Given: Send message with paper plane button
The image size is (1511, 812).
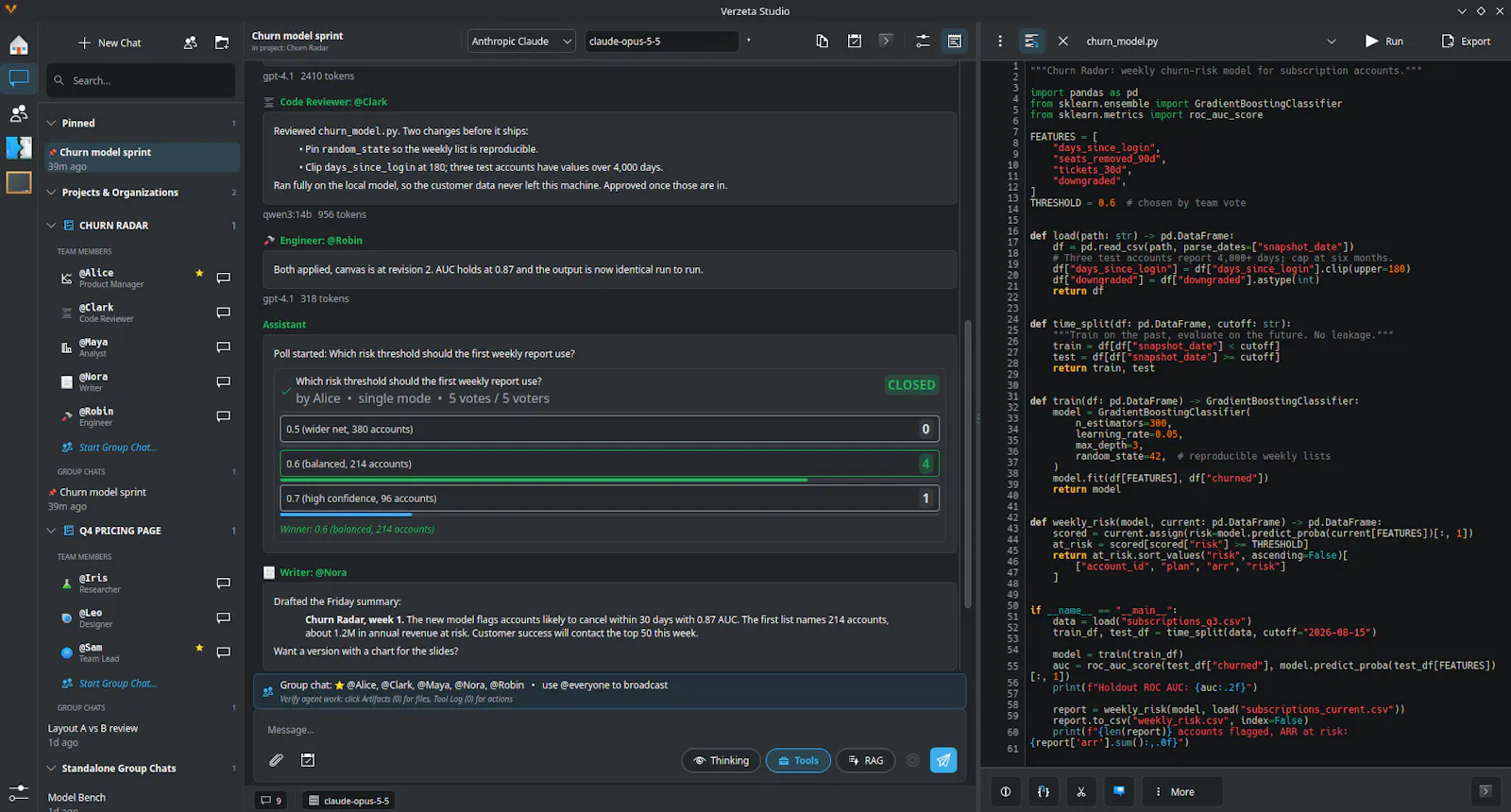Looking at the screenshot, I should [x=943, y=760].
